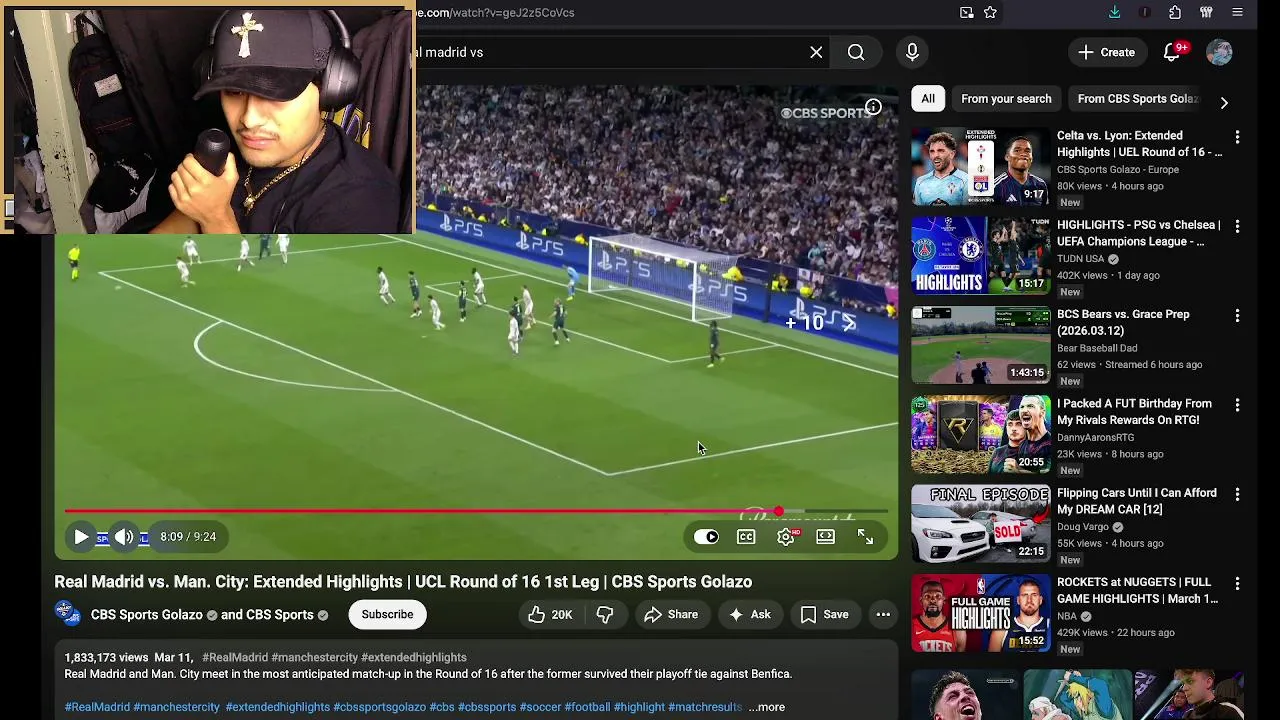Click the #extendedhighlights hashtag above the description
The image size is (1280, 720).
pyautogui.click(x=414, y=657)
